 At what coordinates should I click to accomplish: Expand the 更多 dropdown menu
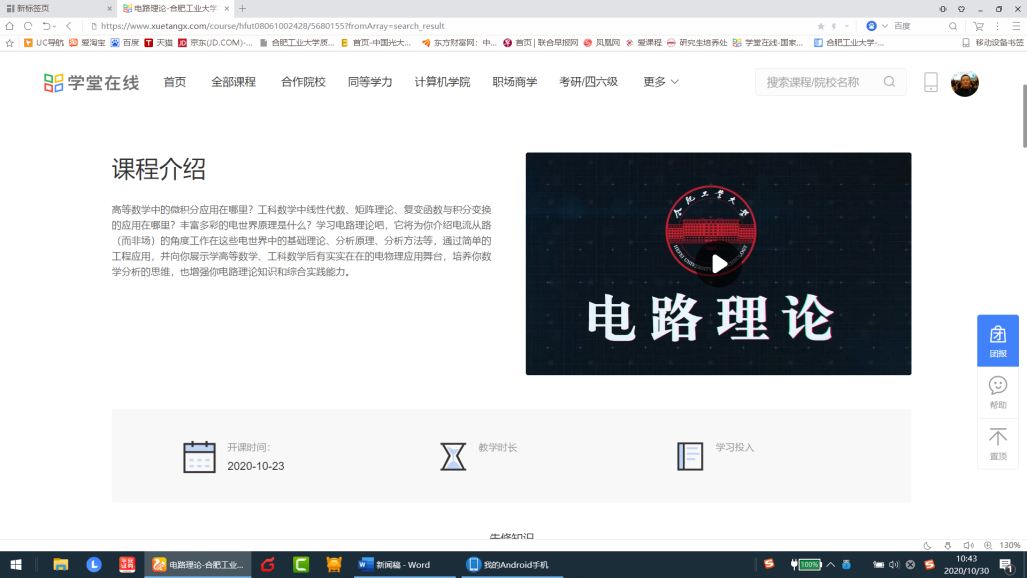(x=661, y=82)
